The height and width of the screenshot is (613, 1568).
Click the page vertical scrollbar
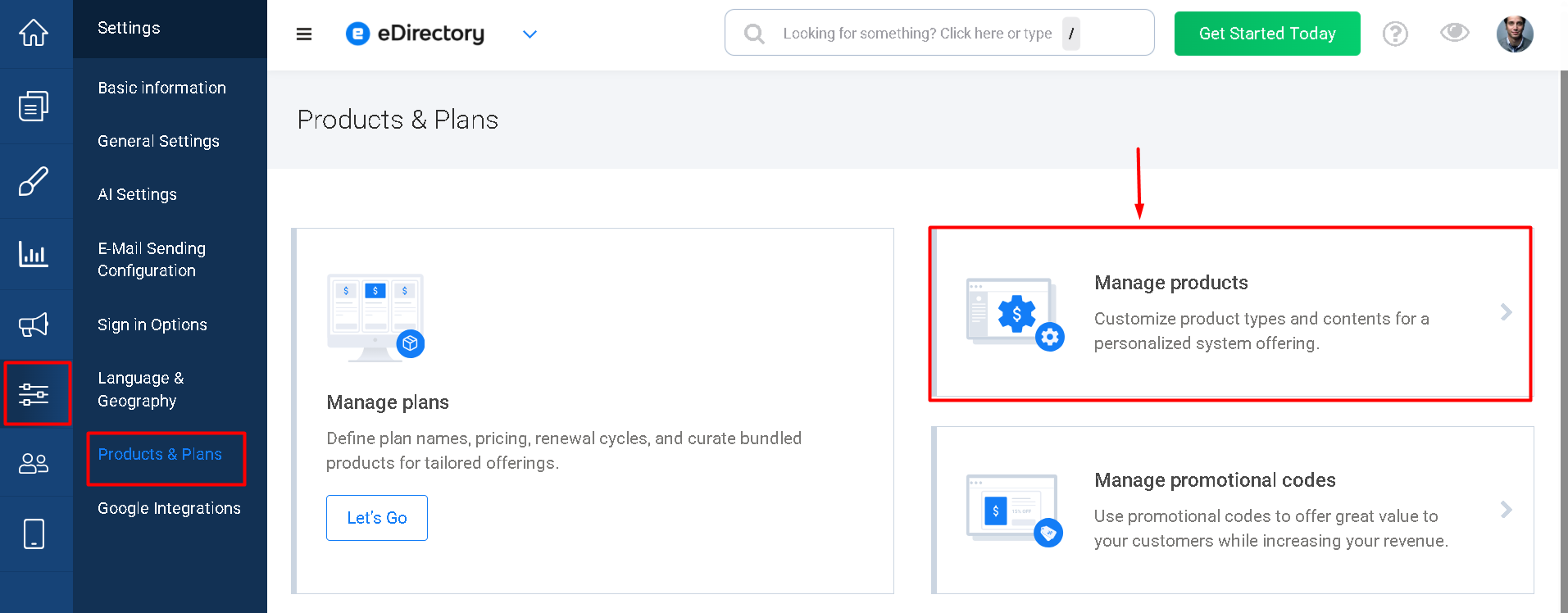click(1563, 341)
